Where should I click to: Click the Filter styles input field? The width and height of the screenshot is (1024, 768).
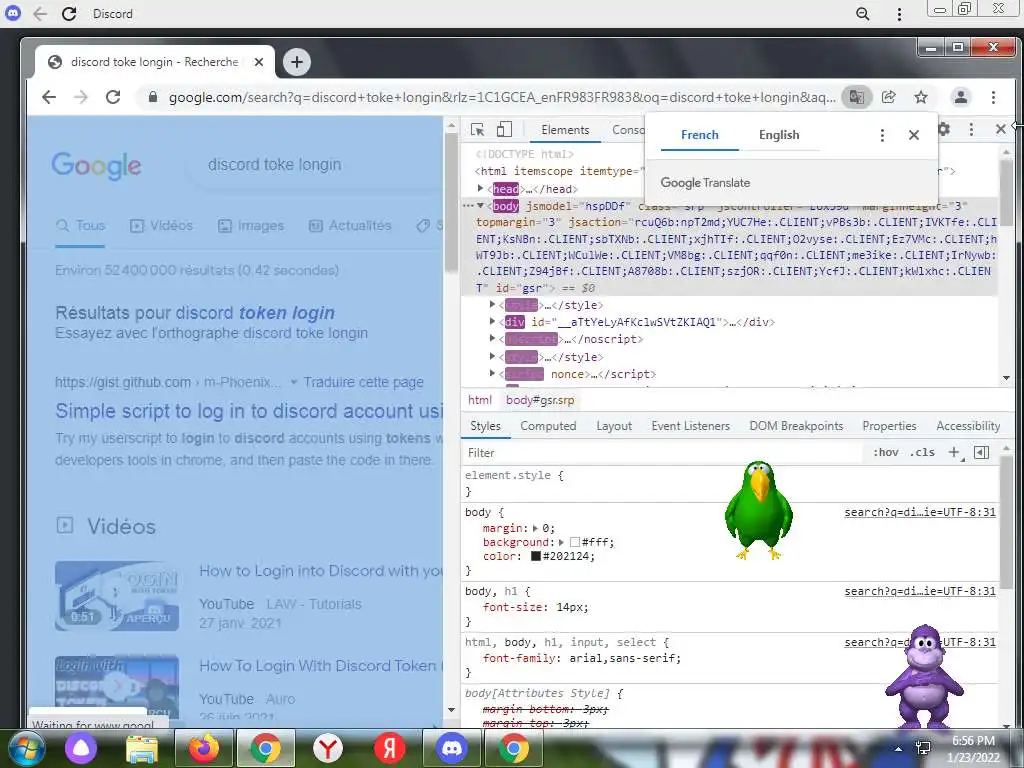coord(663,453)
